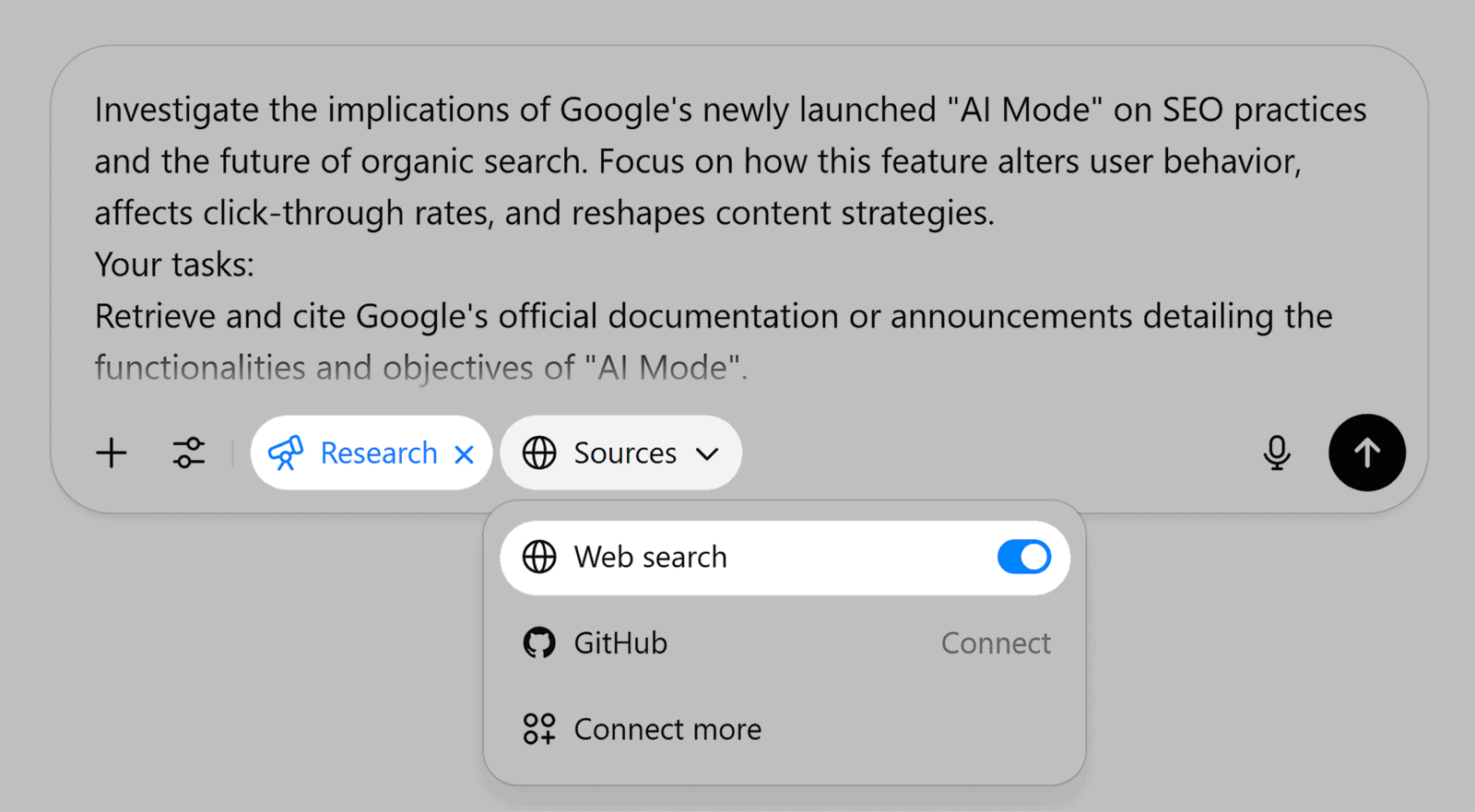
Task: Select the microphone icon for voice input
Action: (x=1276, y=453)
